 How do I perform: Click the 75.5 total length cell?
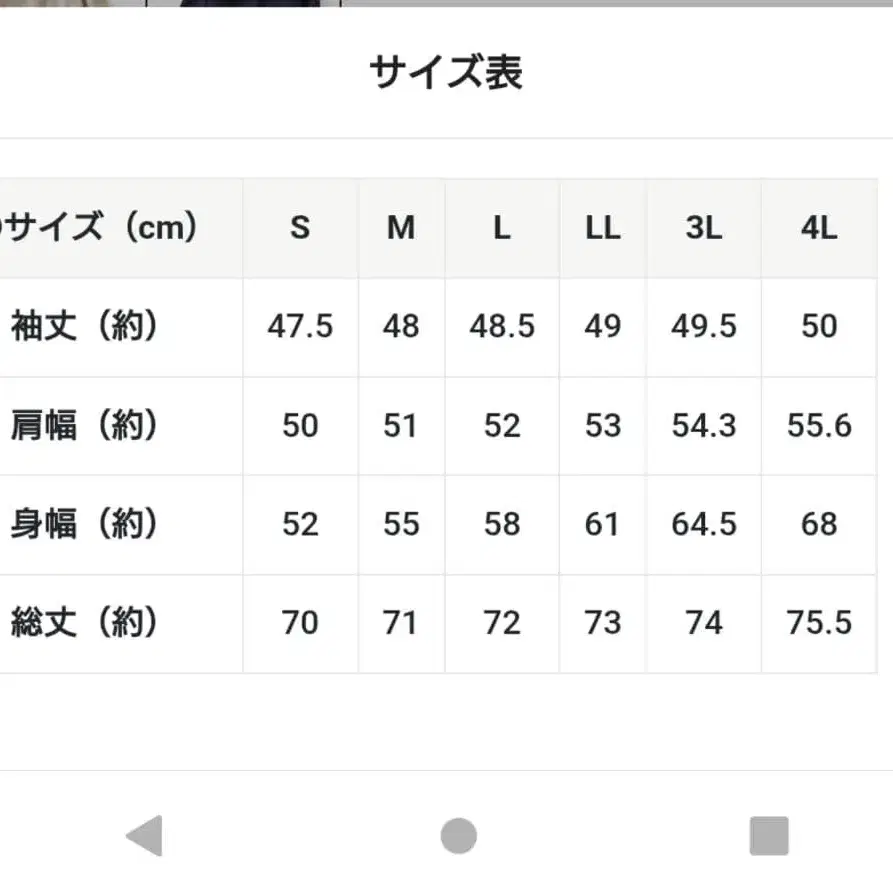pyautogui.click(x=819, y=623)
